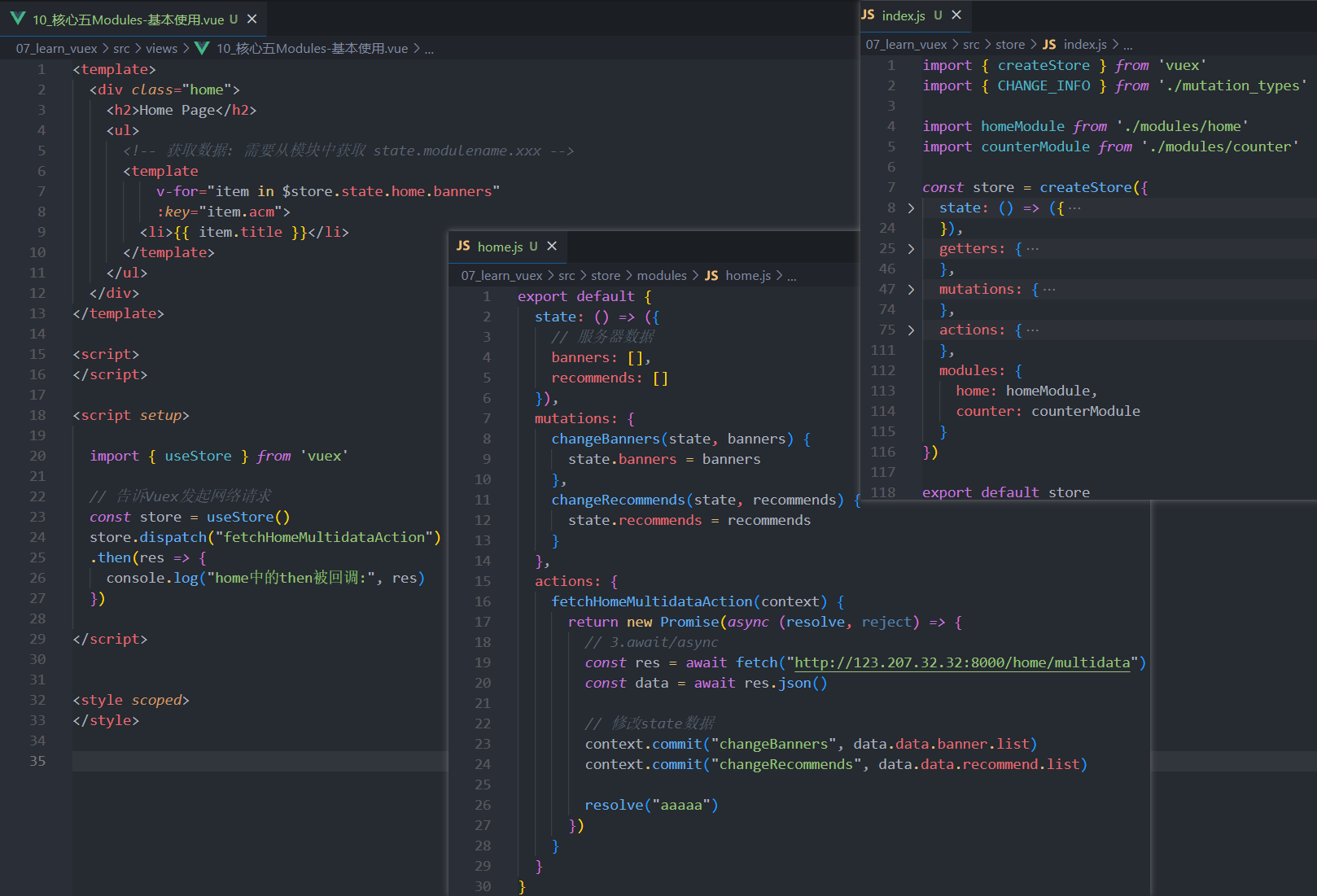Click home.js breadcrumb in the home.js editor

tap(748, 276)
